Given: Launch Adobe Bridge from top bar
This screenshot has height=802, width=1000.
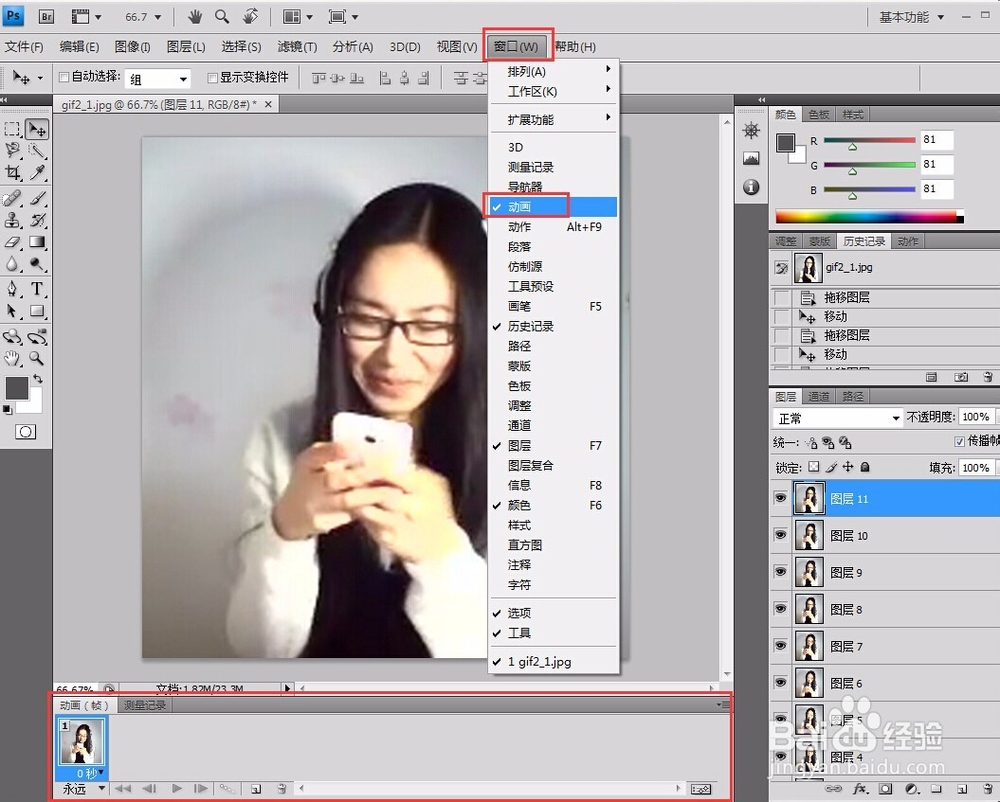Looking at the screenshot, I should click(x=46, y=17).
